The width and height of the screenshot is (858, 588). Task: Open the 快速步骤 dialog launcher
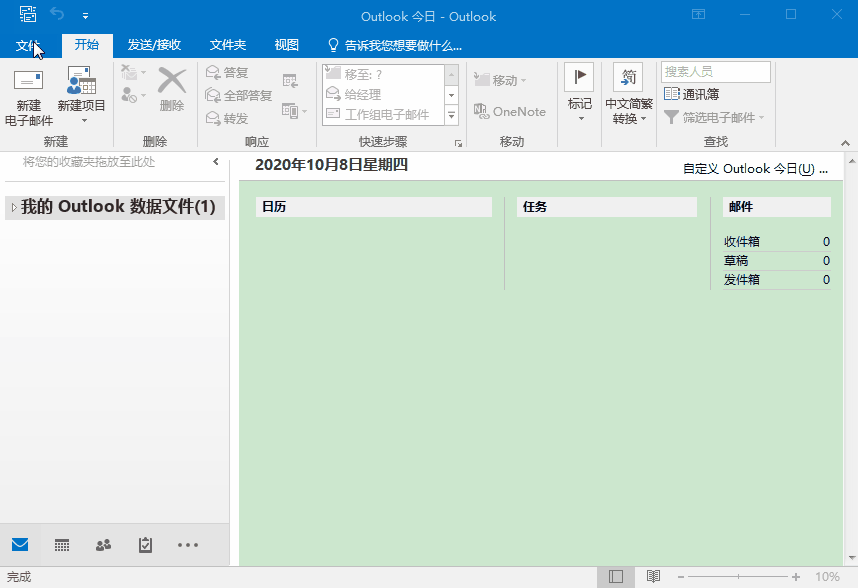(459, 143)
